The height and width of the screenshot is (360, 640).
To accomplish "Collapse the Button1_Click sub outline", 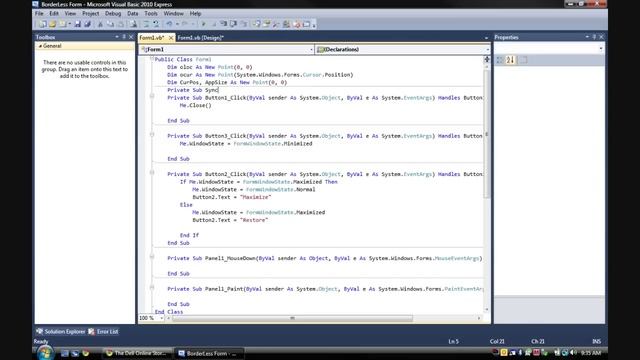I will [x=152, y=96].
